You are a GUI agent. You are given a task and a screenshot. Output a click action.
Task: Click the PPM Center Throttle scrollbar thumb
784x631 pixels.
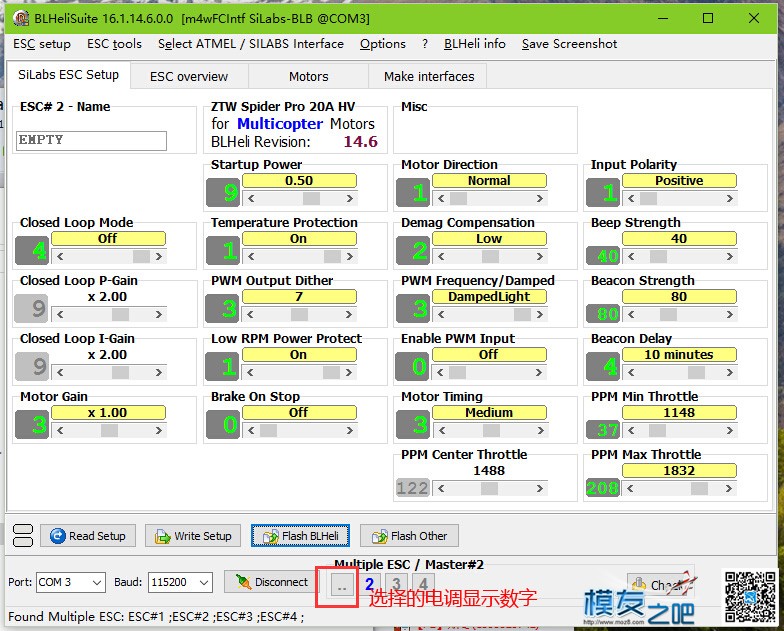(x=489, y=488)
